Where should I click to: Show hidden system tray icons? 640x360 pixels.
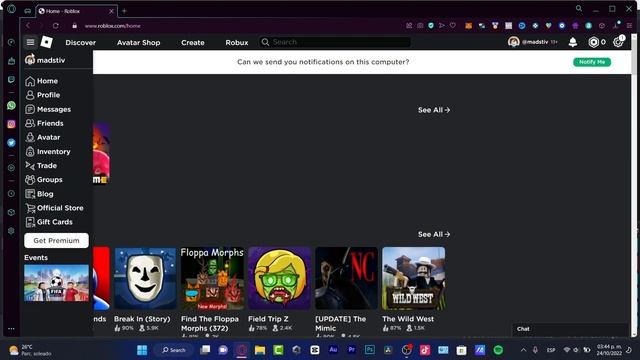(x=523, y=350)
